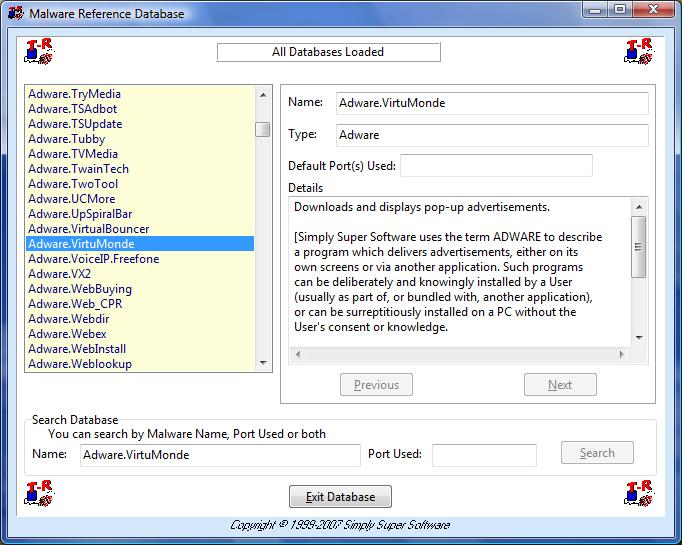This screenshot has height=545, width=682.
Task: Select Adware.TSAdbot in the list
Action: click(140, 109)
